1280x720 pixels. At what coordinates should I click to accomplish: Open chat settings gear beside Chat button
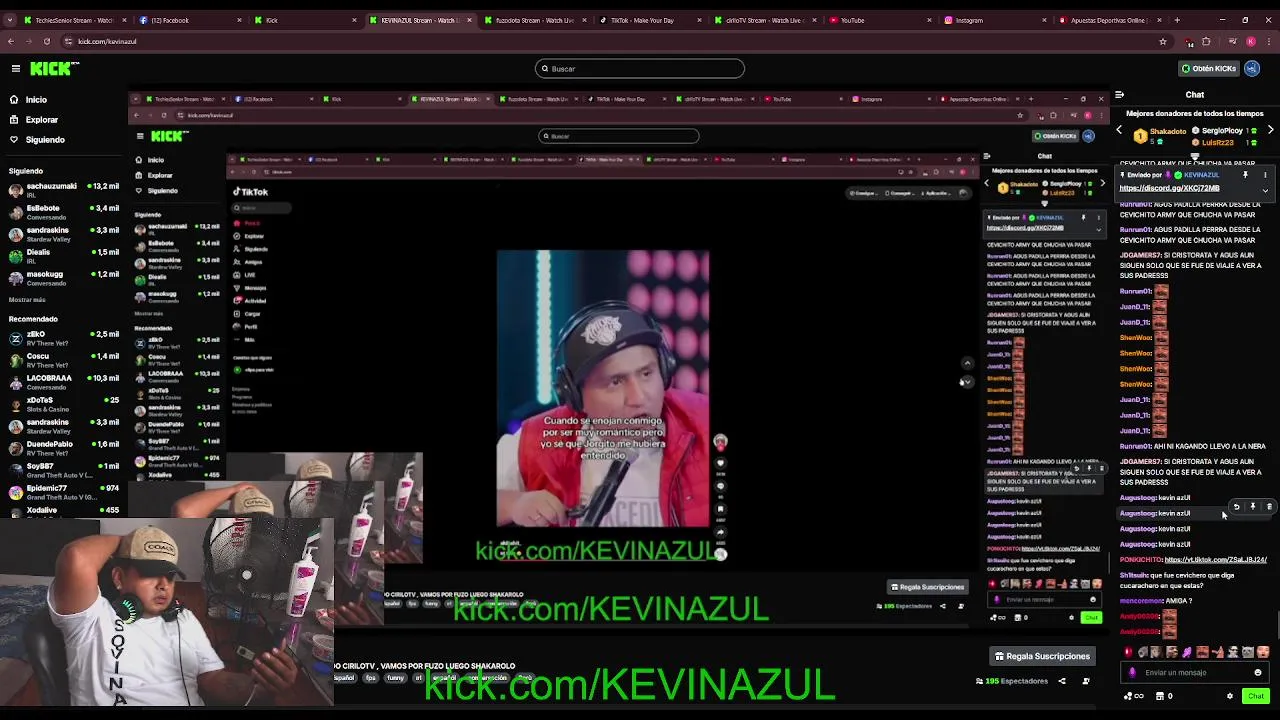pyautogui.click(x=1230, y=696)
